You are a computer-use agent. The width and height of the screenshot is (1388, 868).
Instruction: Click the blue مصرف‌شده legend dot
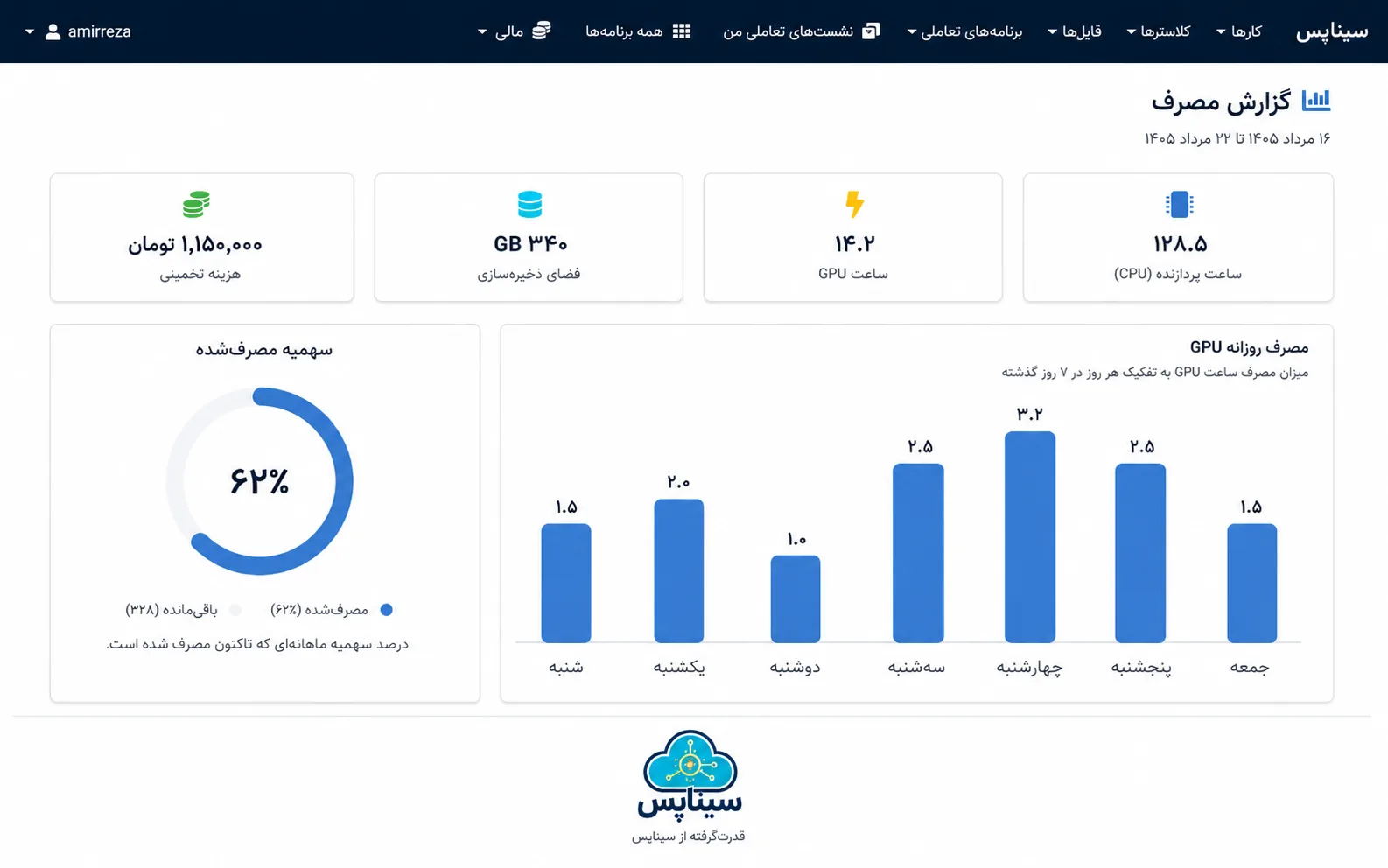pos(386,610)
